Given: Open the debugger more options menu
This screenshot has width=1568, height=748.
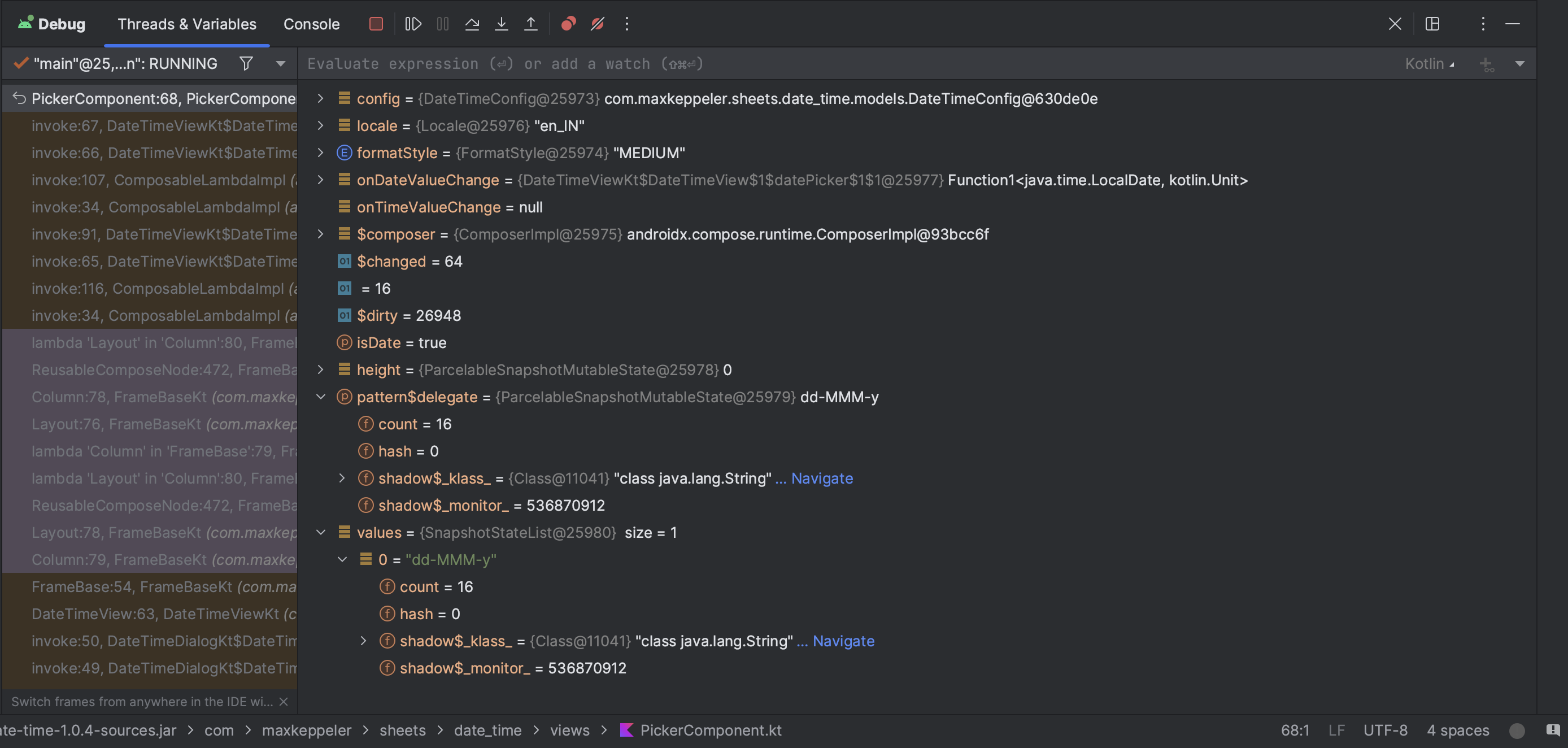Looking at the screenshot, I should [x=626, y=24].
